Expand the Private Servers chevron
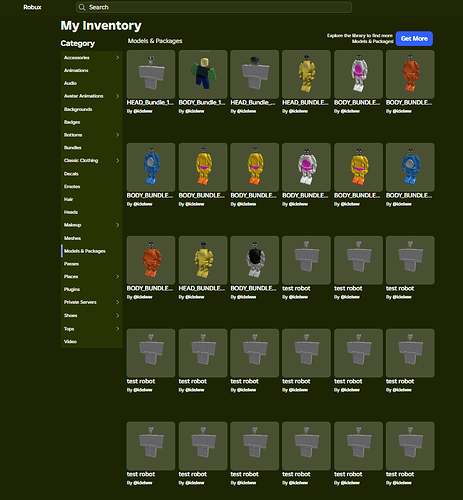 click(x=117, y=302)
